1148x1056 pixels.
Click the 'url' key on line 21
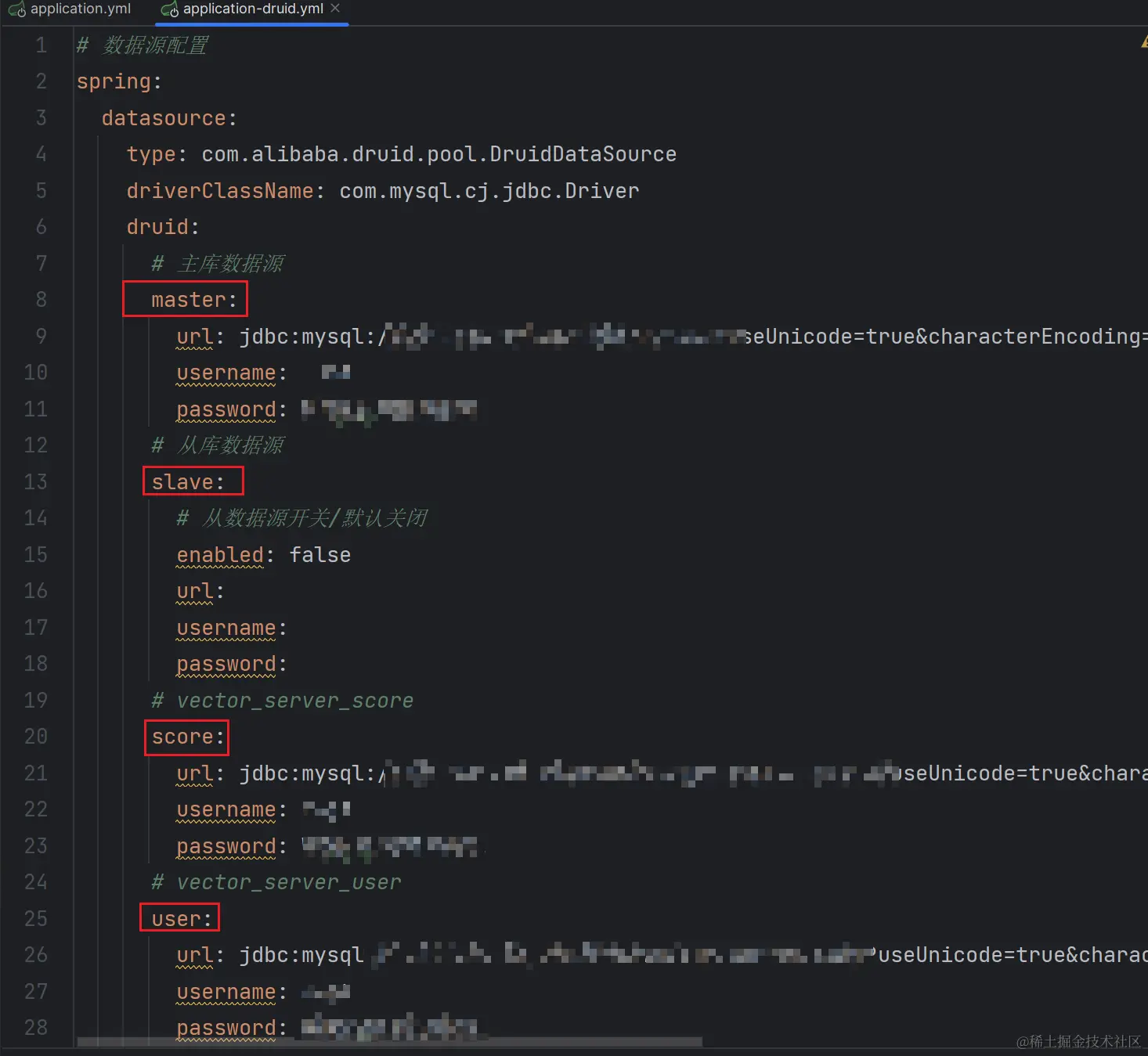[195, 773]
